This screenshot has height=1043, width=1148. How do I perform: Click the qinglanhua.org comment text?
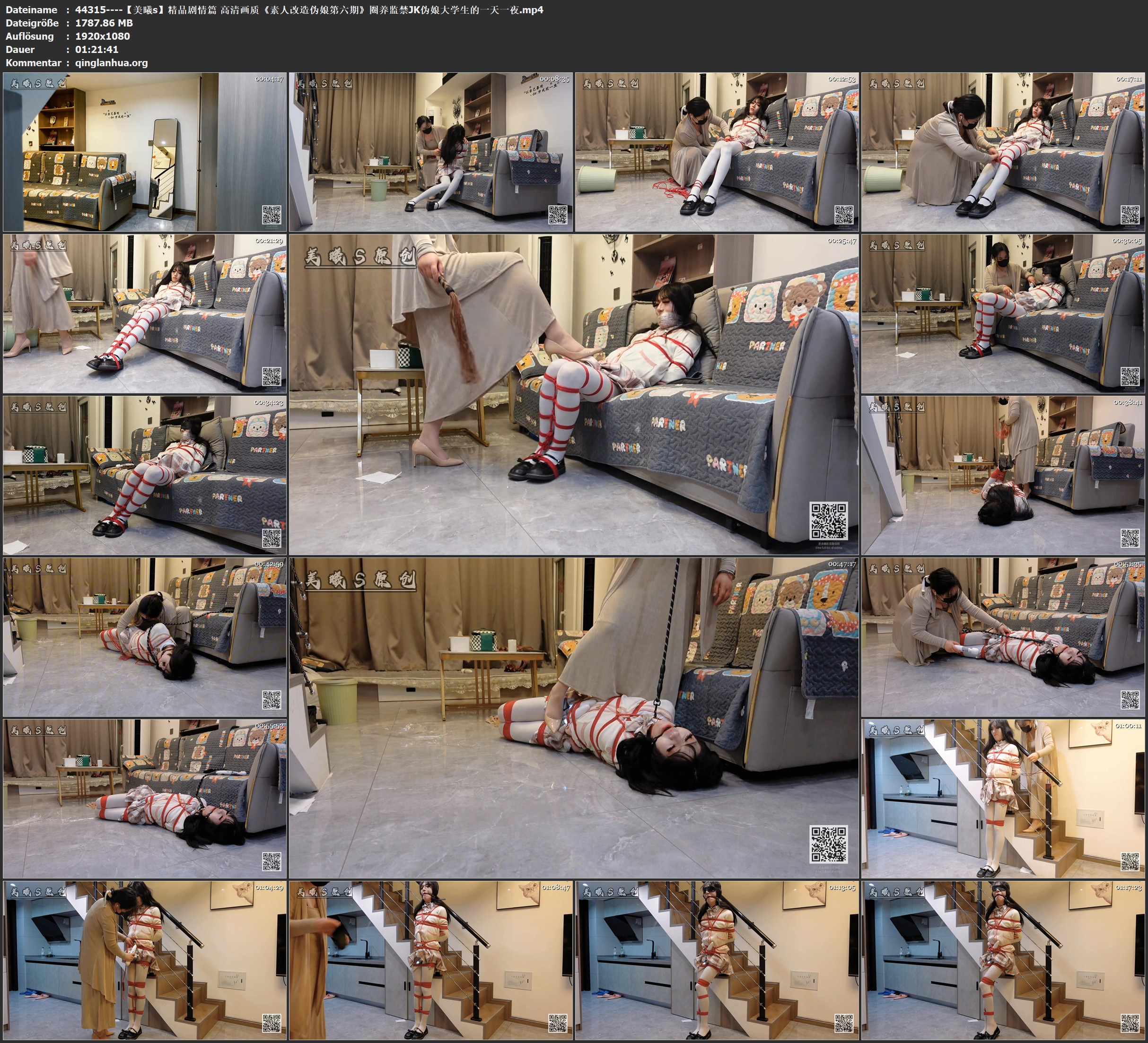pos(111,62)
